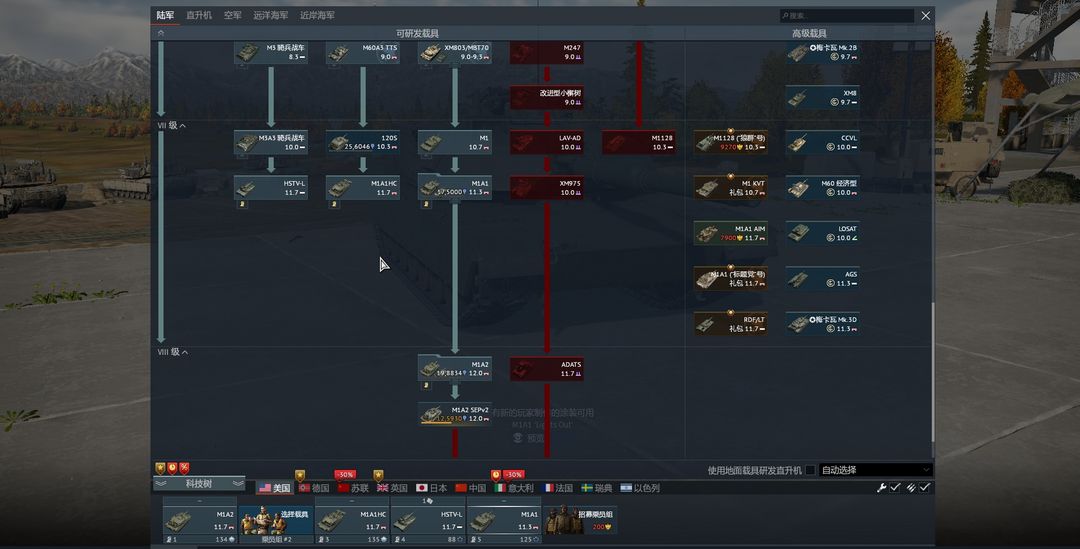Select the 120S tank card
The height and width of the screenshot is (549, 1080).
(363, 143)
